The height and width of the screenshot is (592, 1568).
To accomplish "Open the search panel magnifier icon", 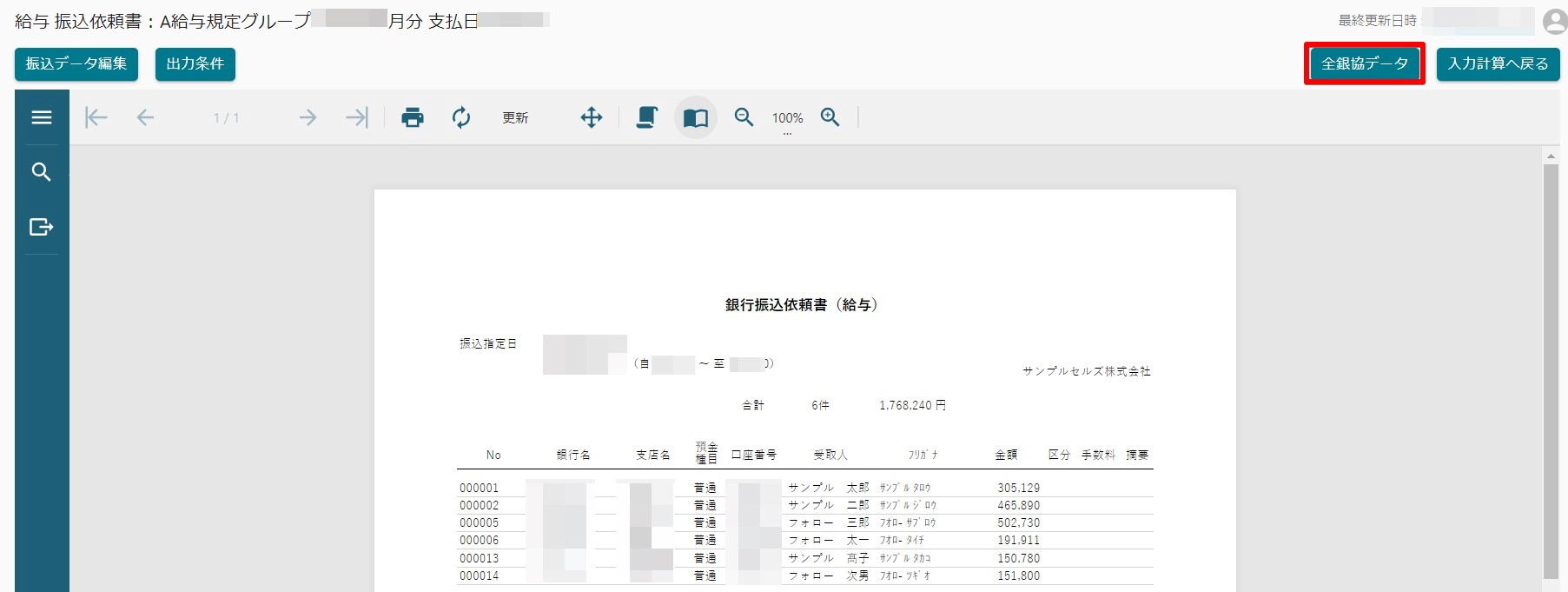I will [x=42, y=172].
